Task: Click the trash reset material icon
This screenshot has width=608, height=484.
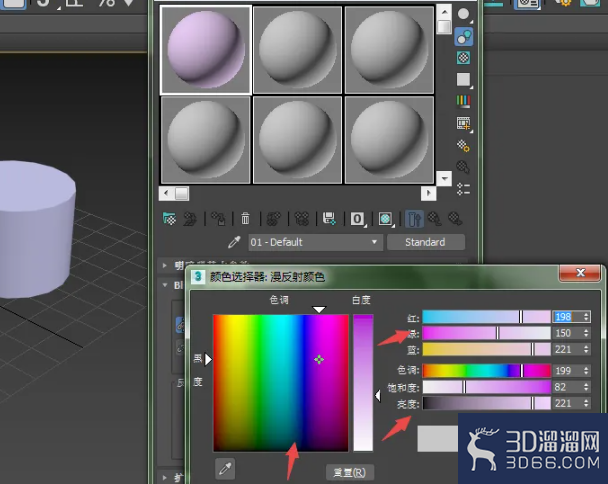Action: pos(245,219)
